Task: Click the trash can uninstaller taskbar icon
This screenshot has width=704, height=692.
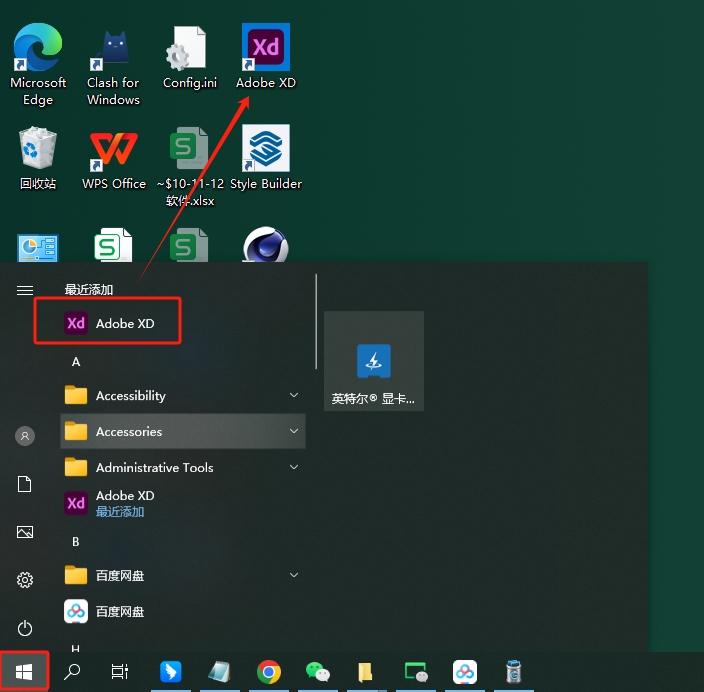Action: (x=514, y=672)
